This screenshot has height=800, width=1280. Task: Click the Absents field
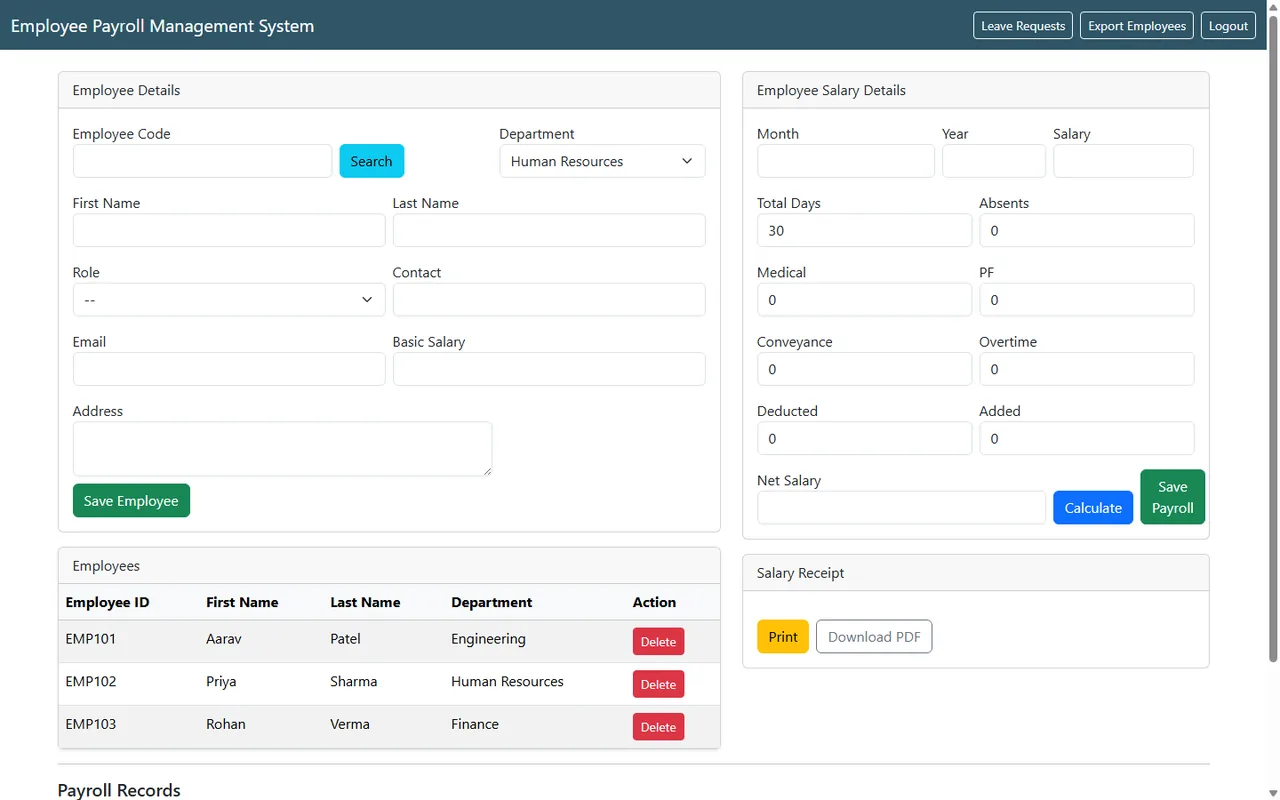pyautogui.click(x=1087, y=230)
